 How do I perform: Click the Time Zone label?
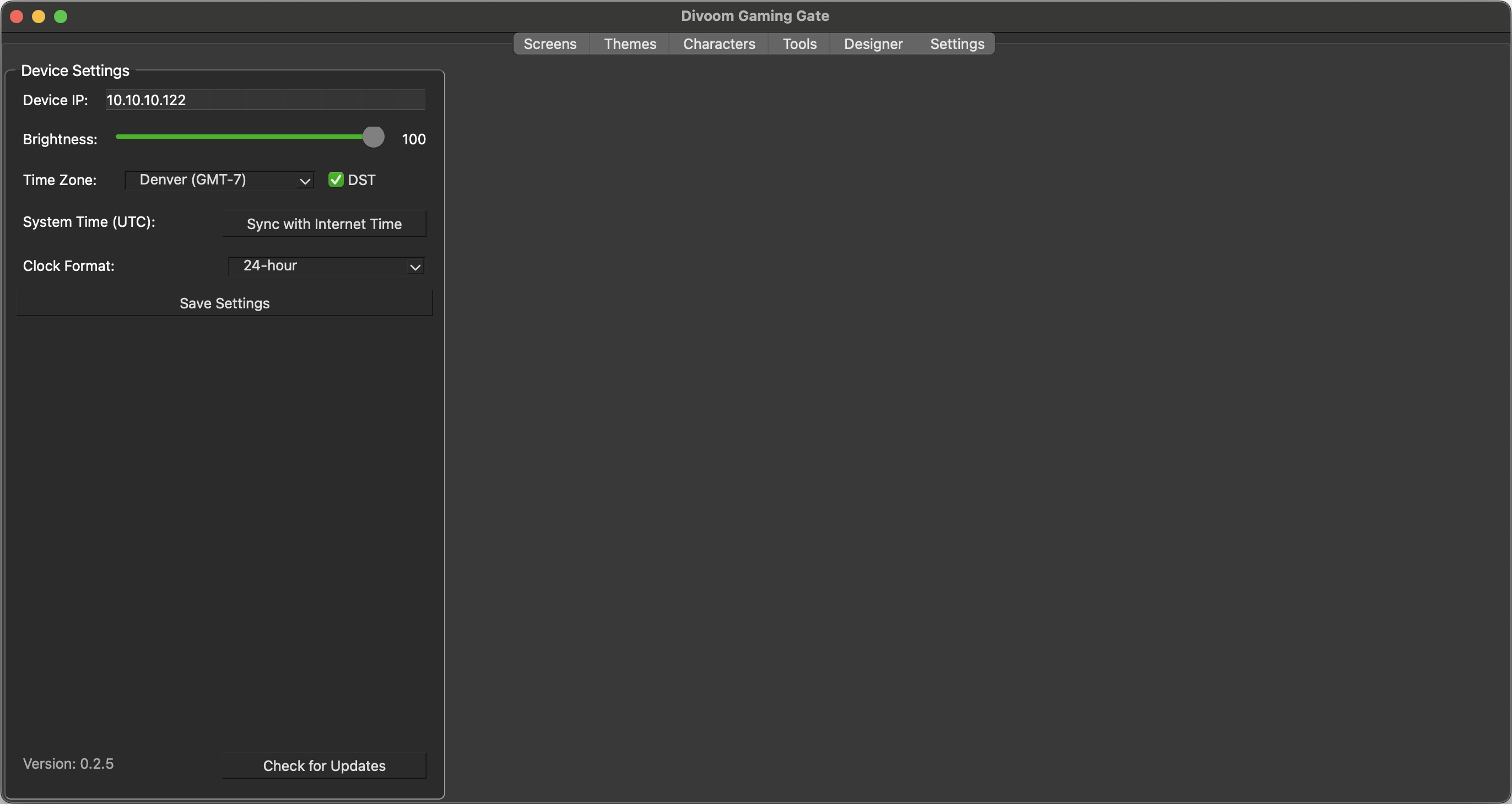click(60, 180)
